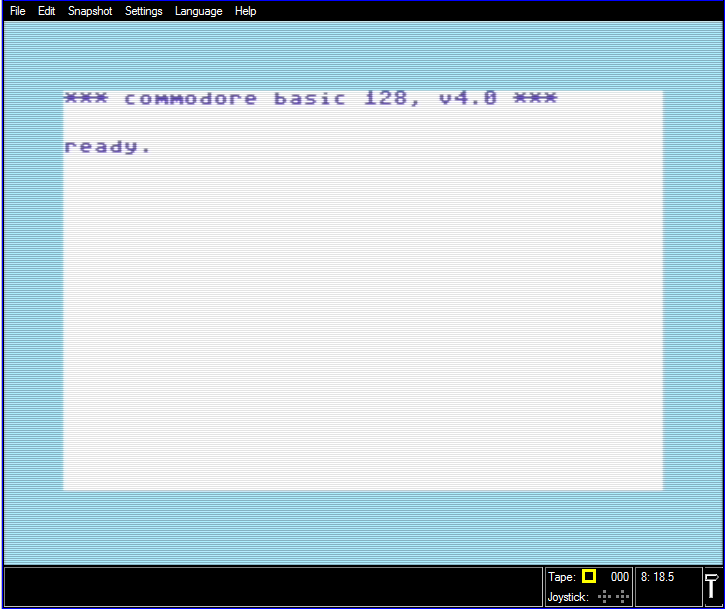This screenshot has width=725, height=609.
Task: Click the commodore basic 128 banner text
Action: [310, 98]
